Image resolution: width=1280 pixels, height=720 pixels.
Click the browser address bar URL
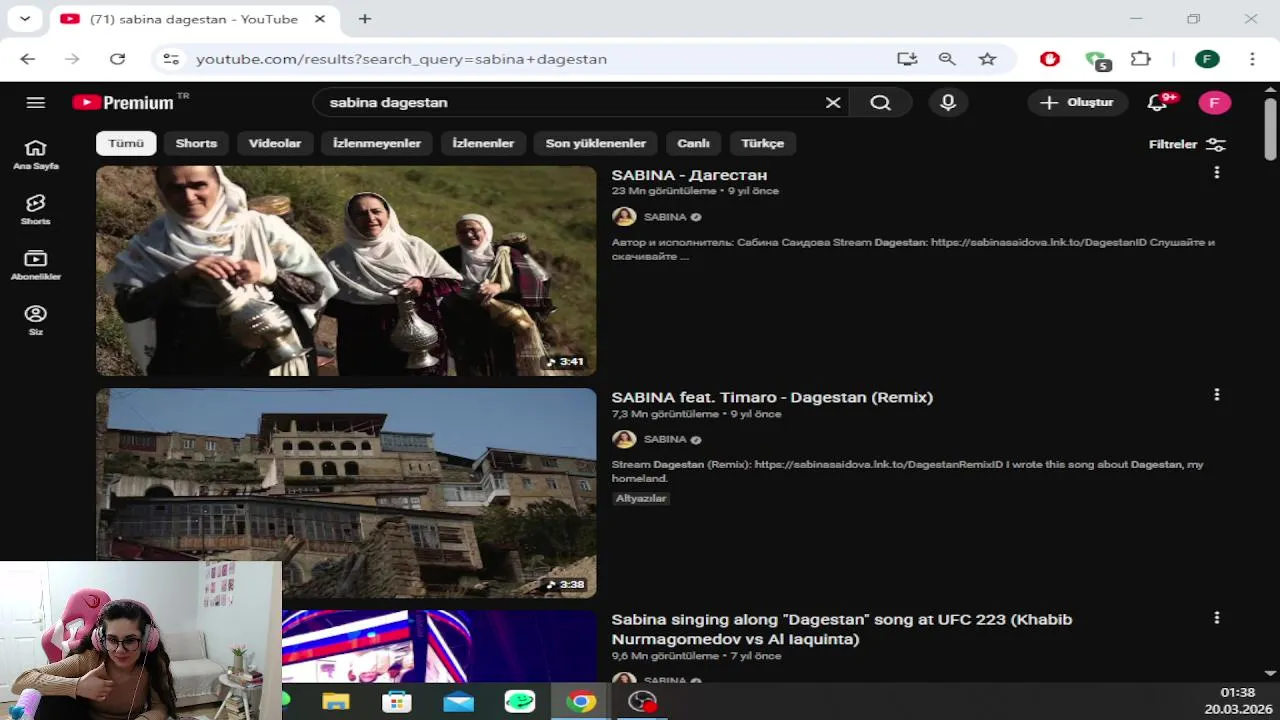(x=401, y=59)
